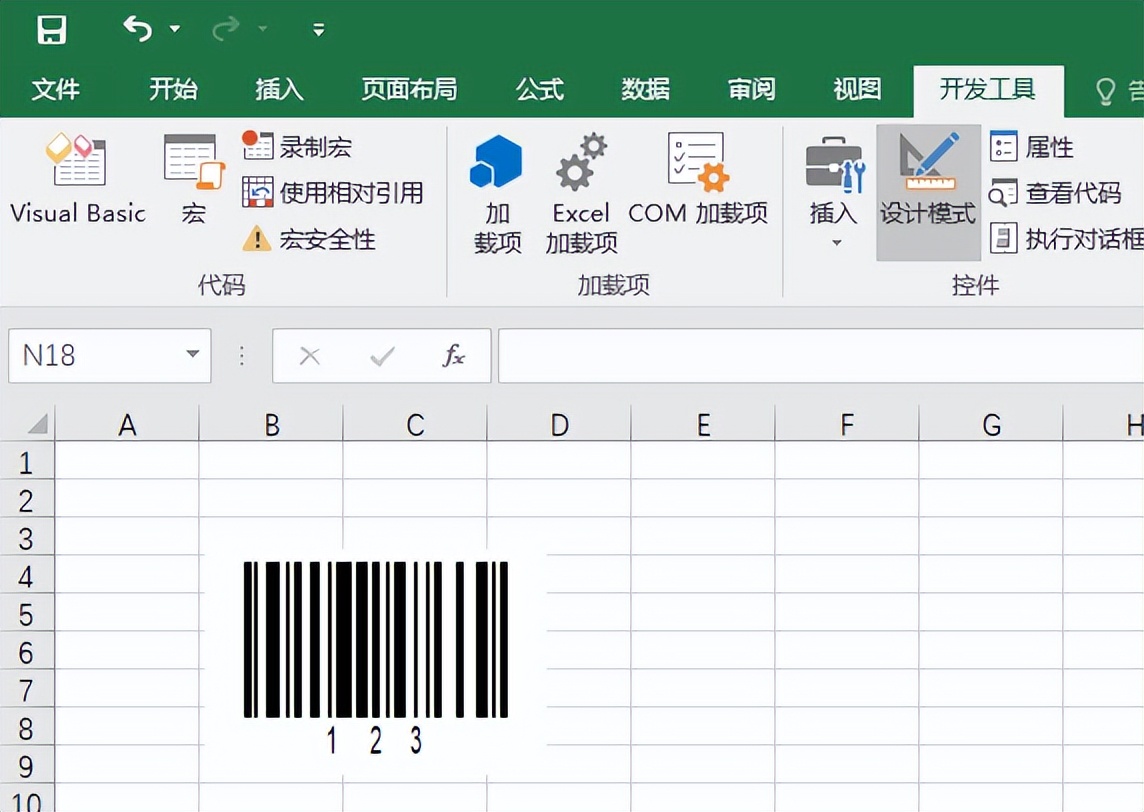Select column E header
This screenshot has width=1144, height=812.
click(703, 424)
